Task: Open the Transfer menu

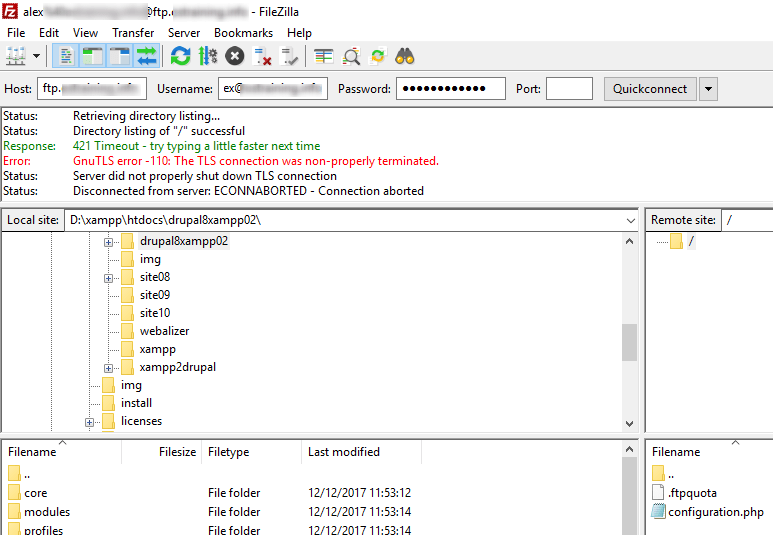Action: pos(133,33)
